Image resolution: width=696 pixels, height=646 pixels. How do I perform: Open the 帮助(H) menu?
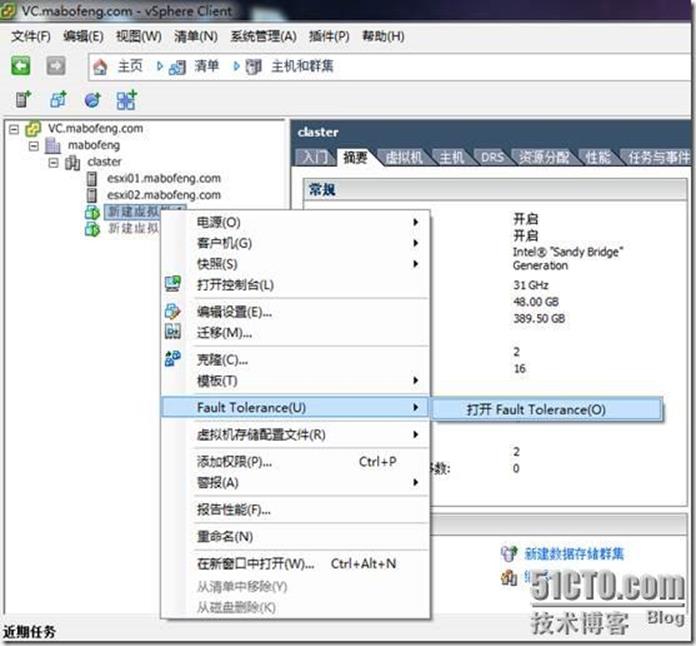click(384, 36)
